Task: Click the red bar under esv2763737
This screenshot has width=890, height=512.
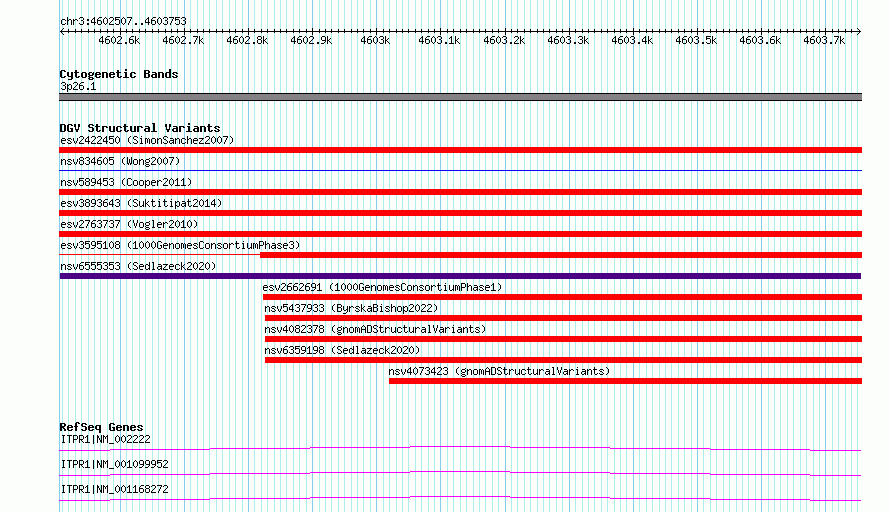Action: pyautogui.click(x=460, y=234)
